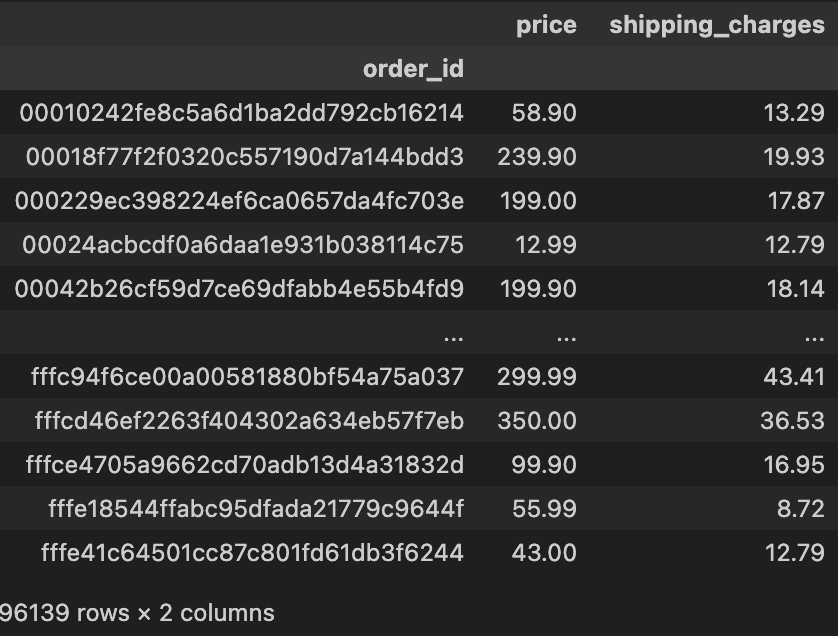This screenshot has width=838, height=636.
Task: Click the 96139 rows × 2 columns summary
Action: pos(137,613)
